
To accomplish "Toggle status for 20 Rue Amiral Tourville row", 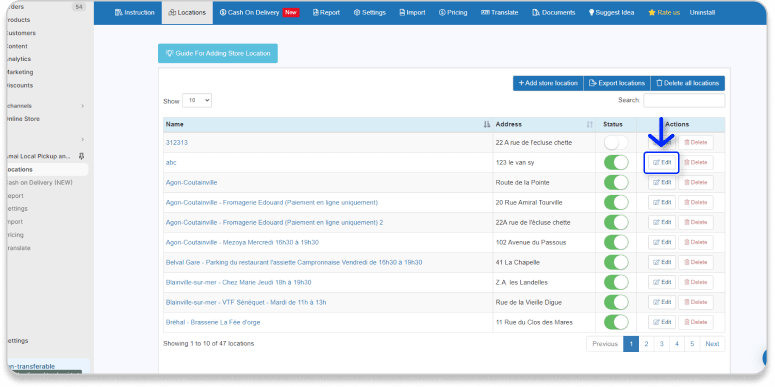I will [x=616, y=202].
